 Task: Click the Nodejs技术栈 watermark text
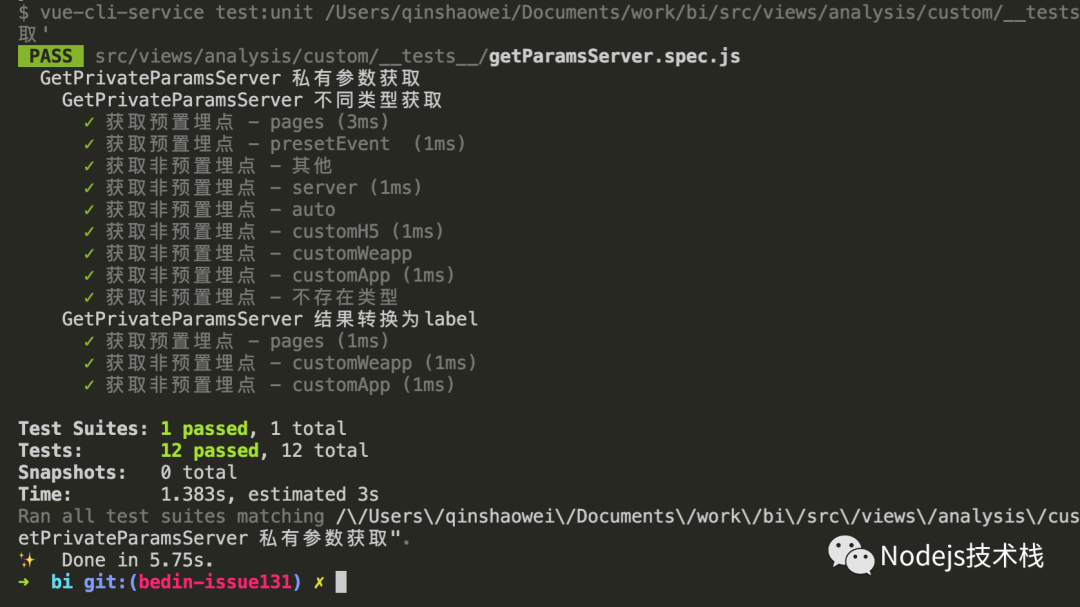tap(961, 556)
